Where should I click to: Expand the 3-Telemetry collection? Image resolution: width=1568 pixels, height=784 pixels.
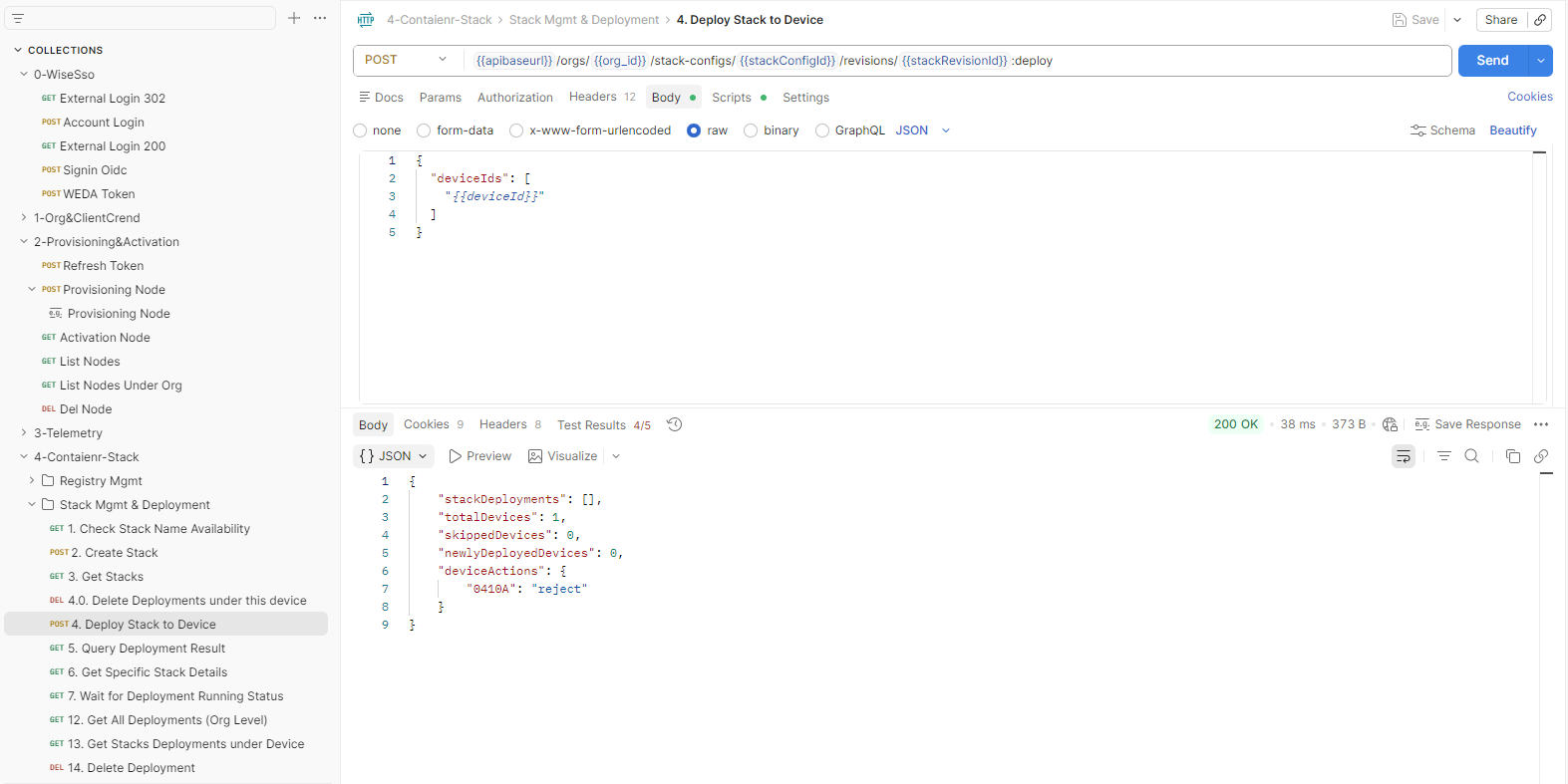(x=24, y=433)
